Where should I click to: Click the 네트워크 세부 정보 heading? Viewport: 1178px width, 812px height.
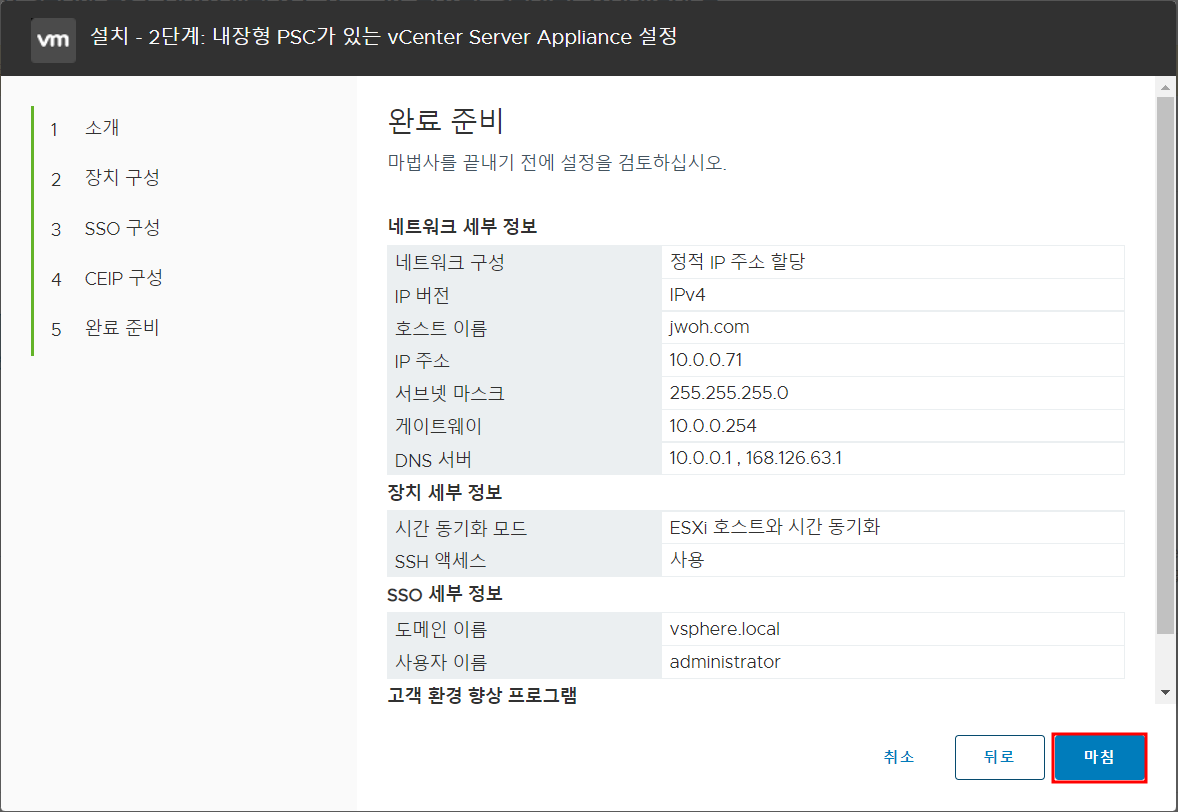click(x=462, y=227)
